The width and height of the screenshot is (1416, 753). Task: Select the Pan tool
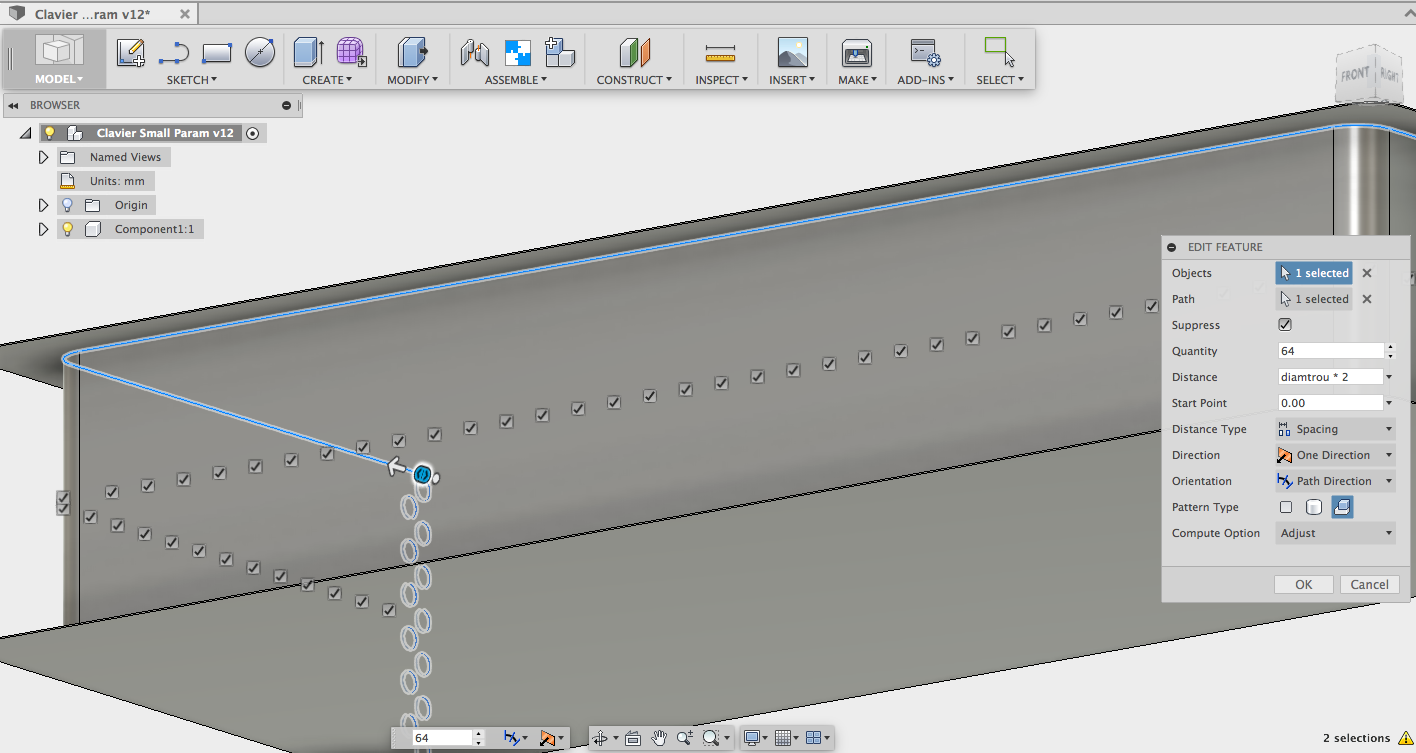coord(658,738)
